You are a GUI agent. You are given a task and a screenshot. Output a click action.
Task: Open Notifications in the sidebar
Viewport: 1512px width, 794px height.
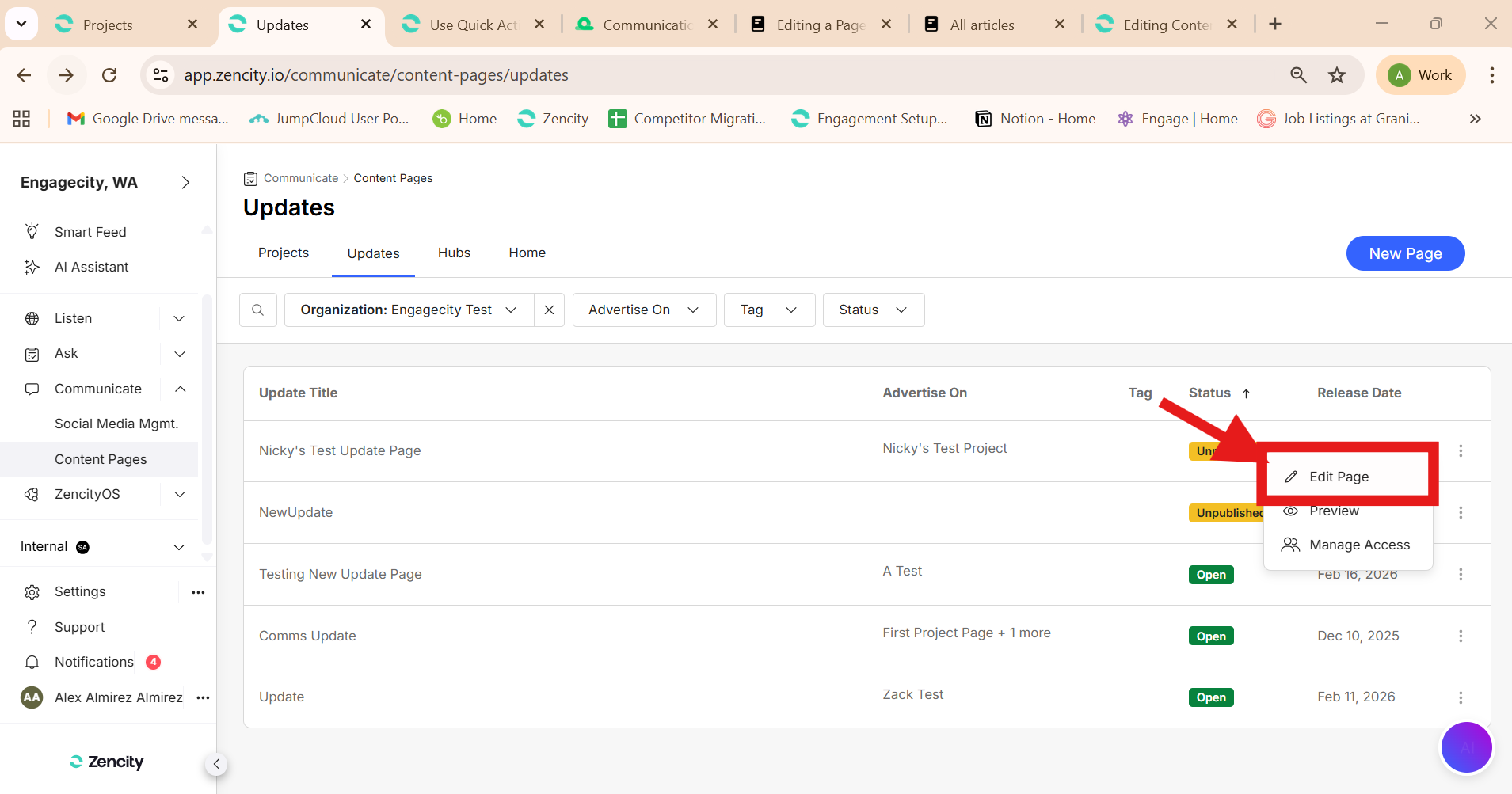coord(93,662)
